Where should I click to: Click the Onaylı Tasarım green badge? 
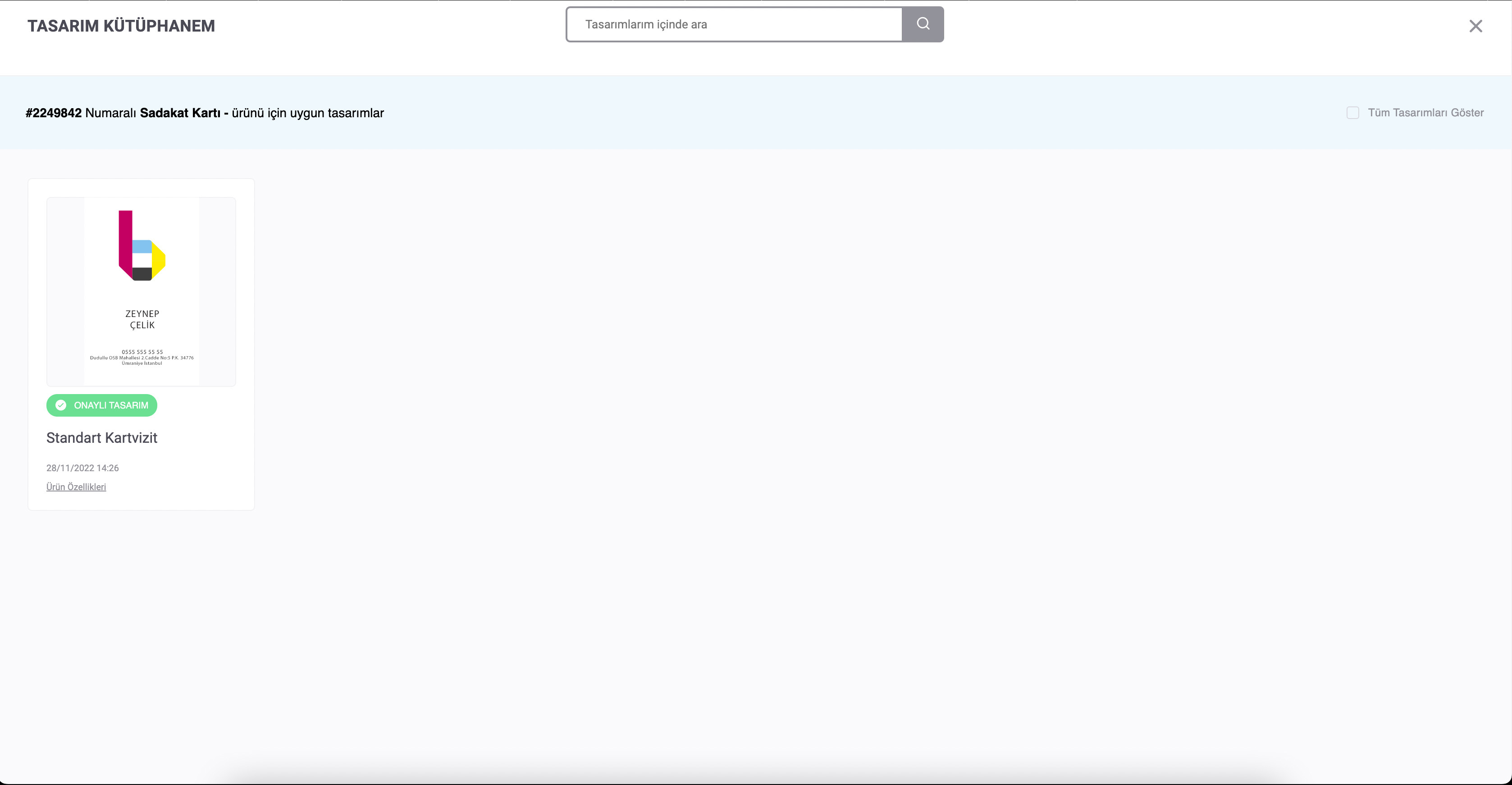101,405
